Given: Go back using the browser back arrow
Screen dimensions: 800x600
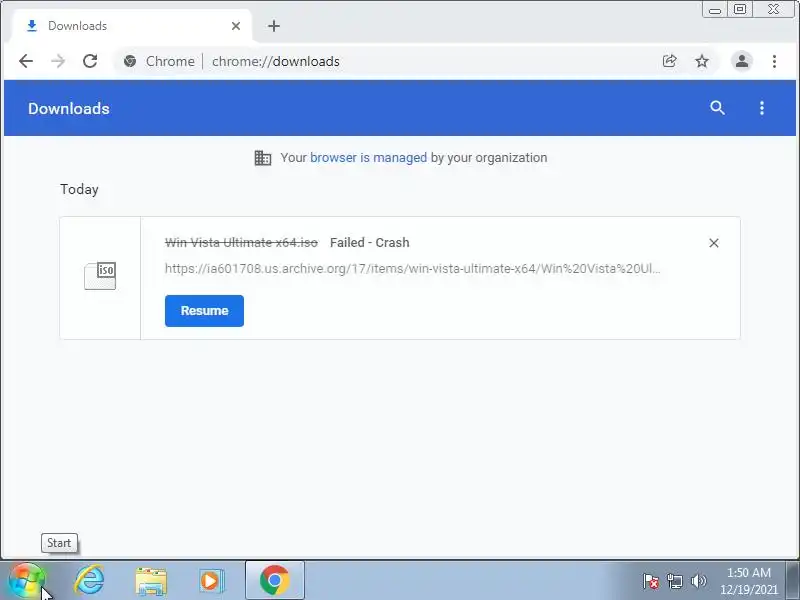Looking at the screenshot, I should 26,61.
